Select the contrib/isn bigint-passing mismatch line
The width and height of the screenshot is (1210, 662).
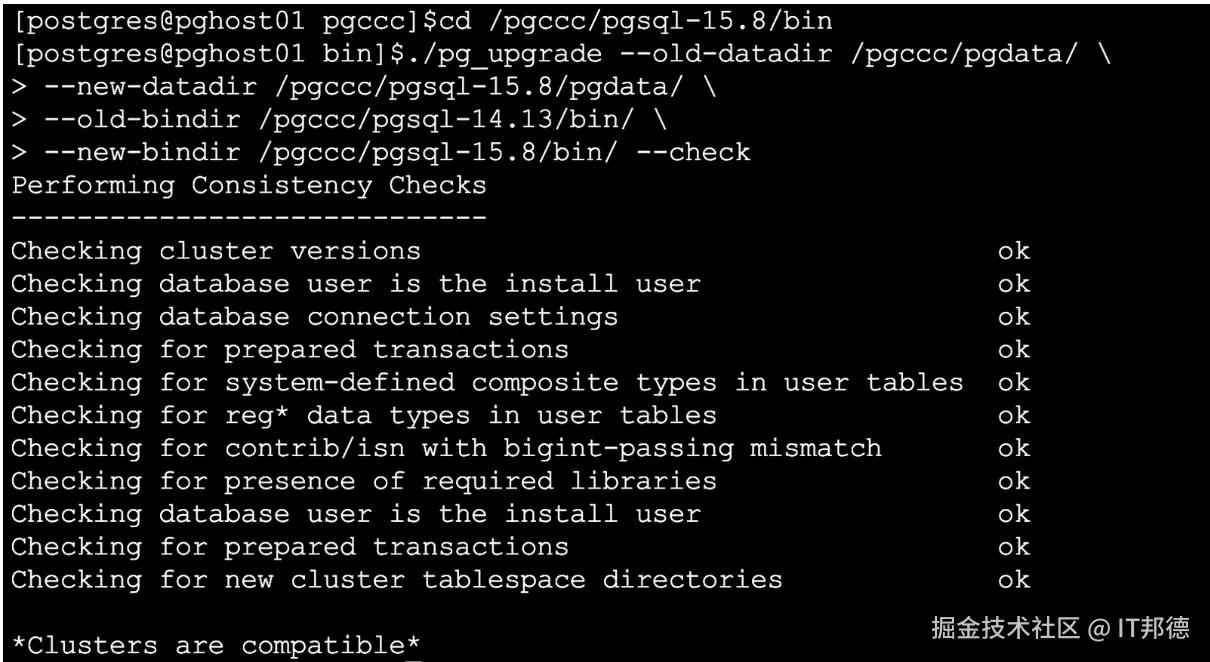coord(446,448)
